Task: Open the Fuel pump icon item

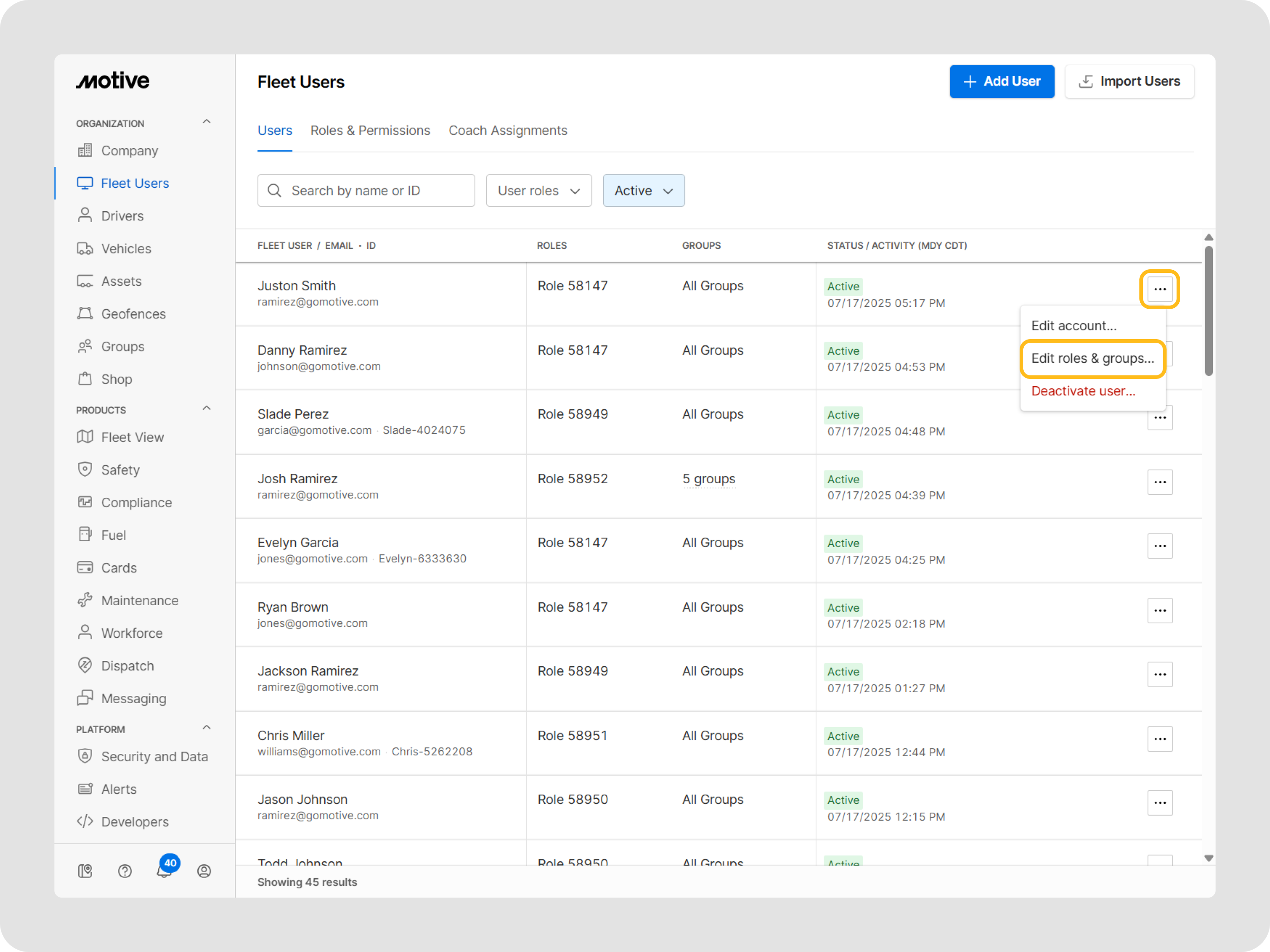Action: point(85,534)
